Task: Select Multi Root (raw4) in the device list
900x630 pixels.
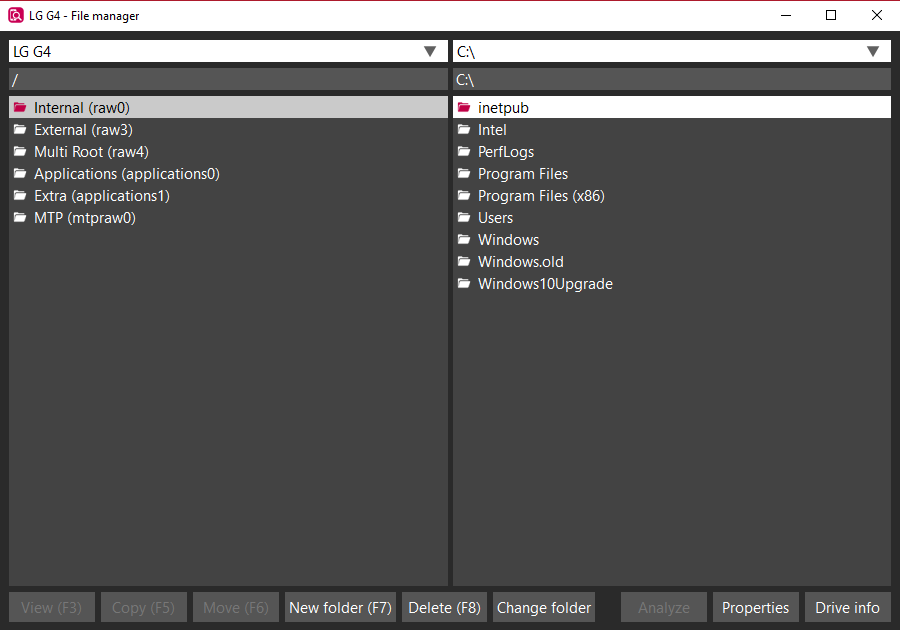Action: 91,152
